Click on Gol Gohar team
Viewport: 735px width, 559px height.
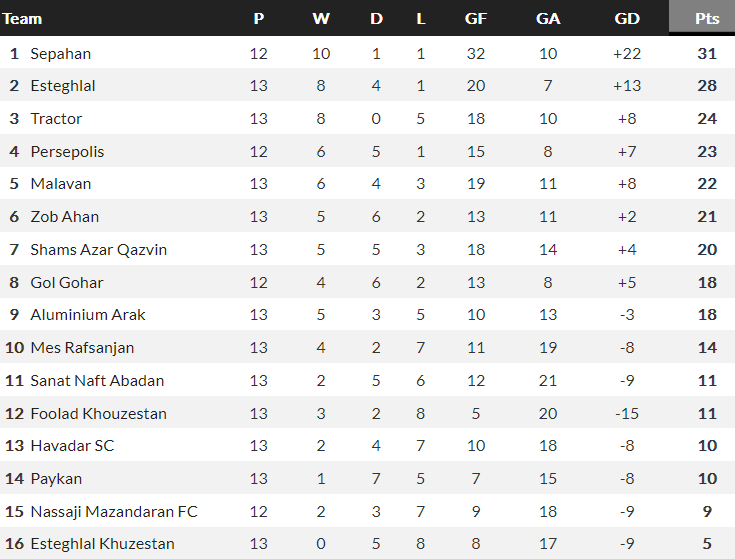click(x=67, y=283)
